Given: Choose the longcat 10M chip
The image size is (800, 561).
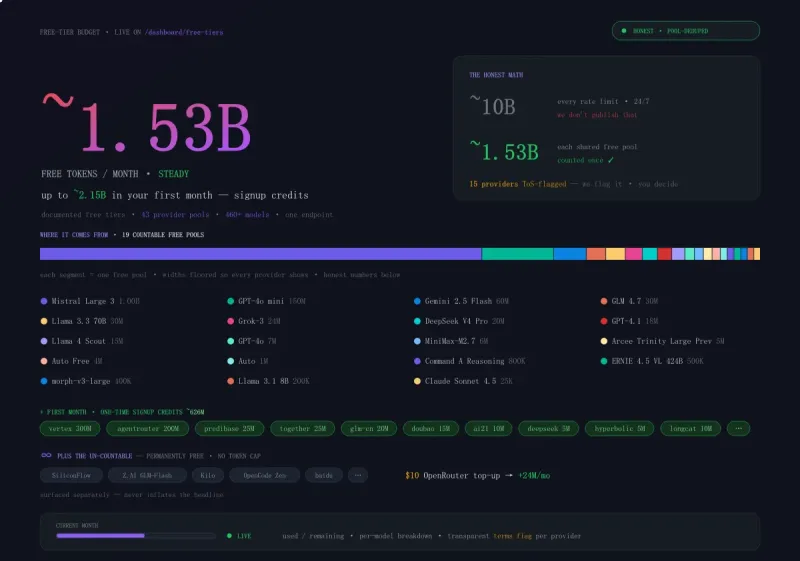Looking at the screenshot, I should point(690,428).
